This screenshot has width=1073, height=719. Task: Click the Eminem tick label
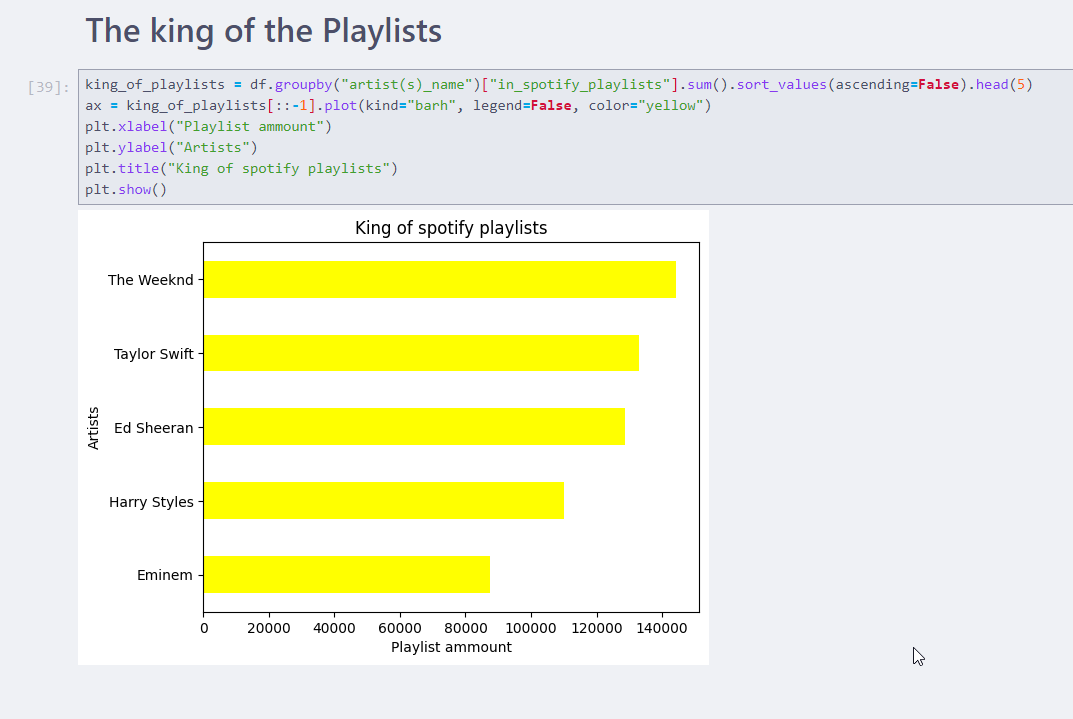[x=166, y=574]
